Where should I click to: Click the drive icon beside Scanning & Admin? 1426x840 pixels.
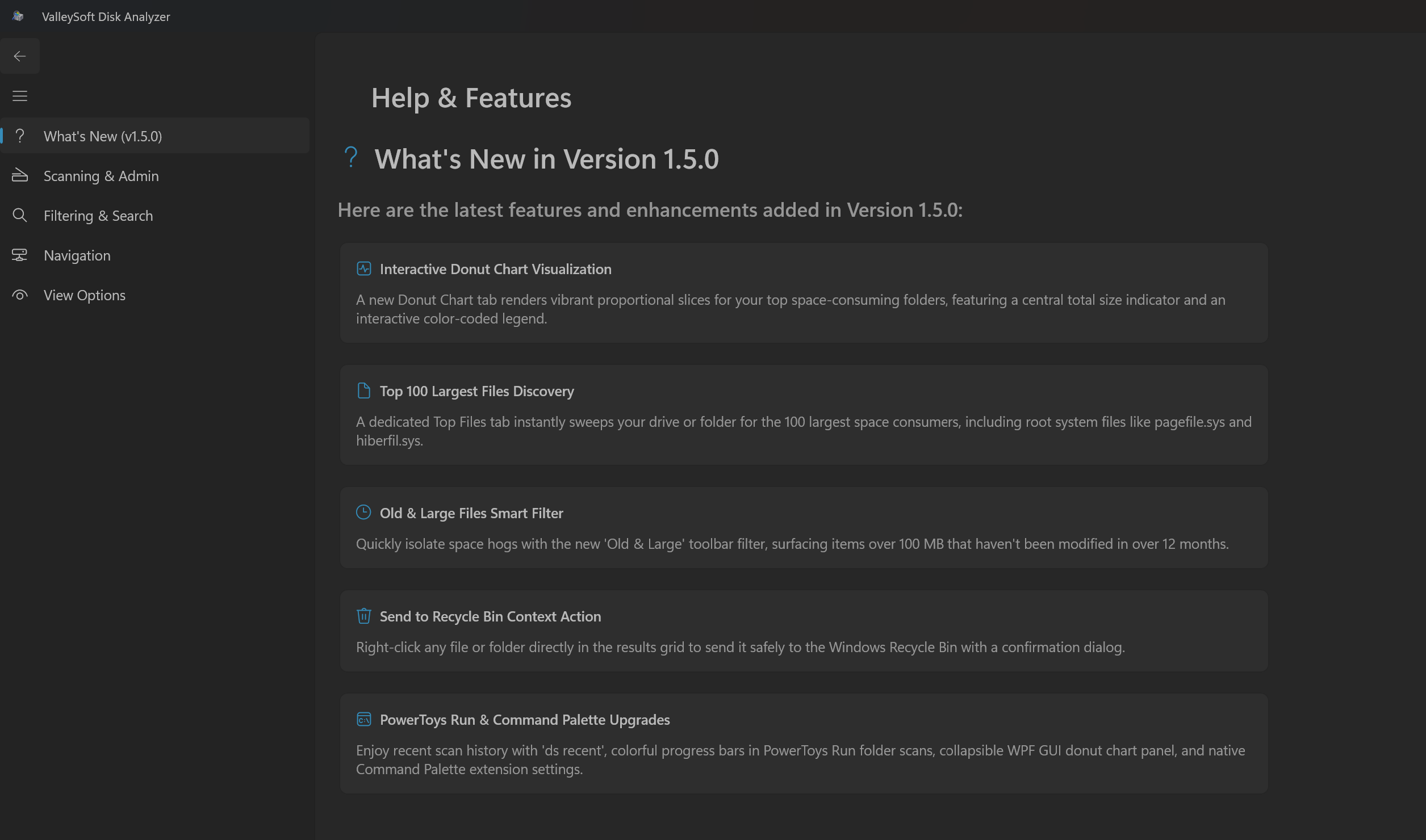20,175
